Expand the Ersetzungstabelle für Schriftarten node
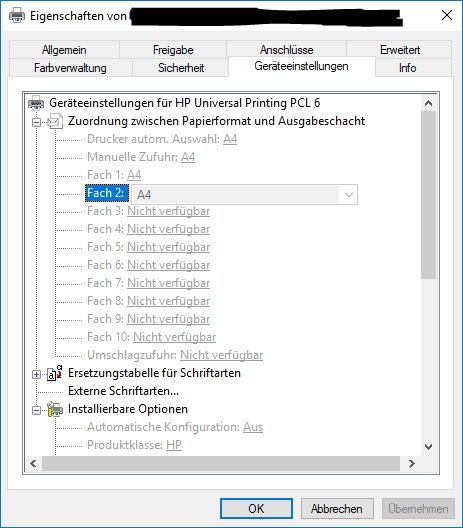Screen dimensions: 463x528 (x=36, y=374)
